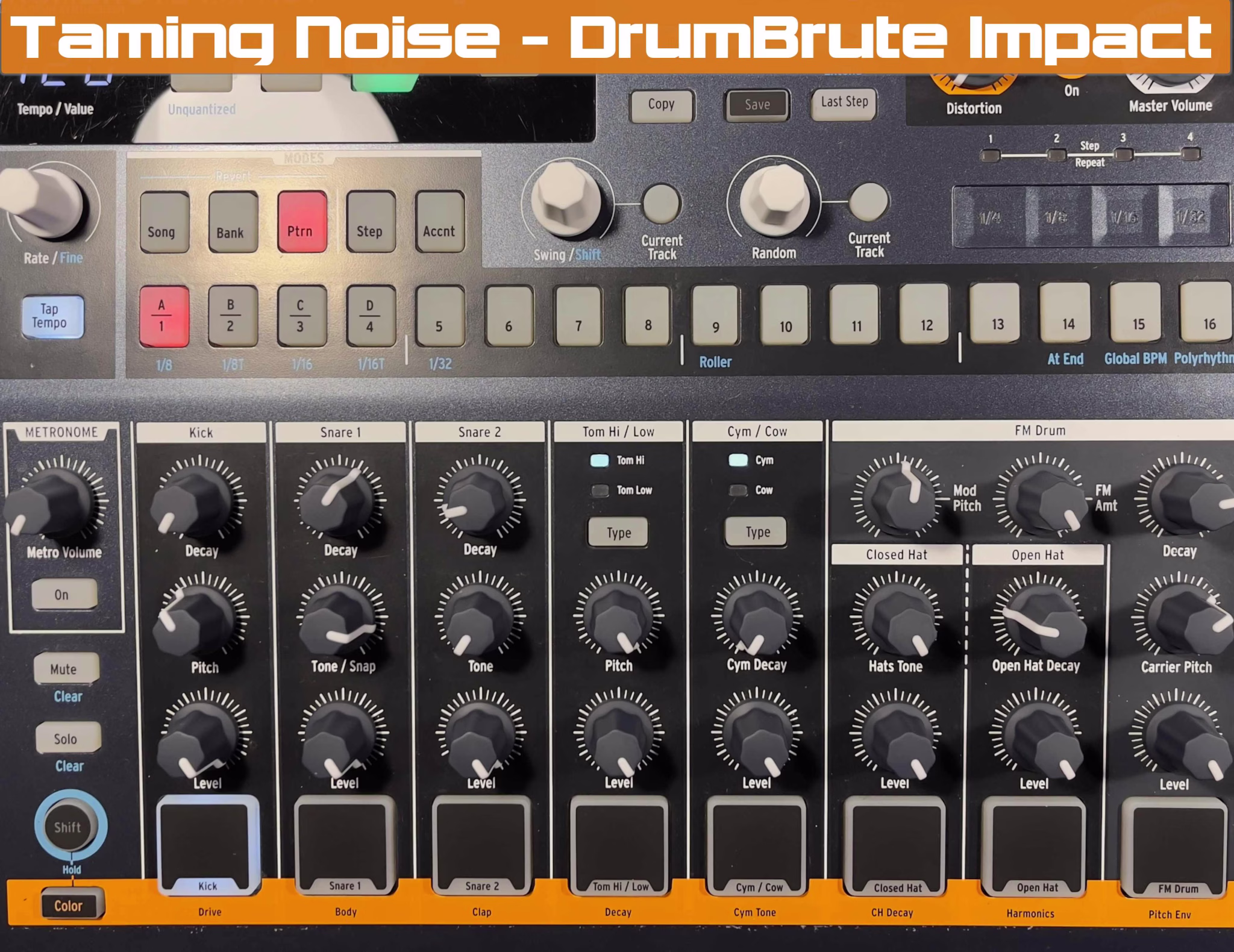Toggle step button 11
This screenshot has width=1234, height=952.
[x=856, y=315]
